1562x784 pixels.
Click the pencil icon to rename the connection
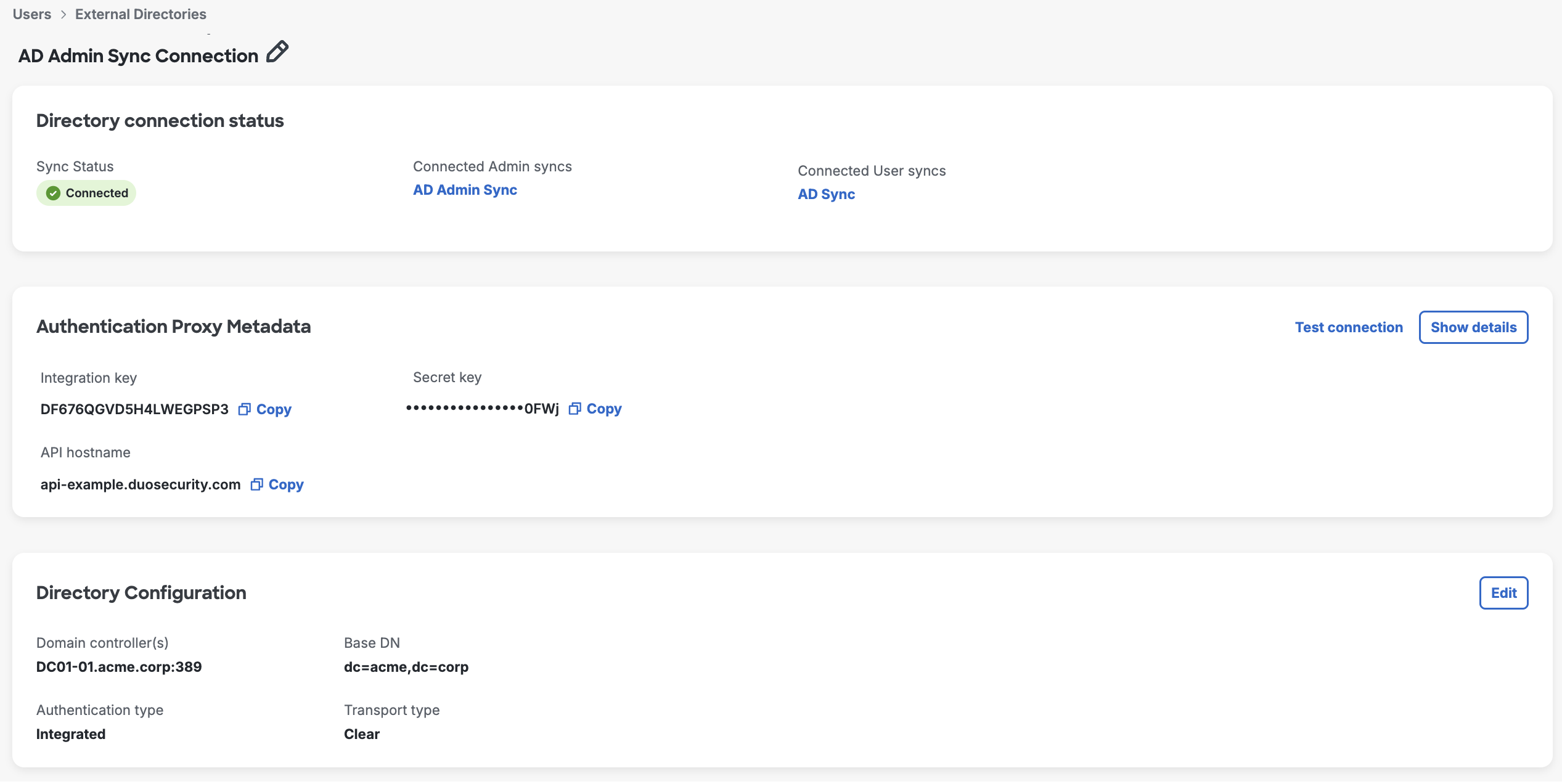pos(277,52)
